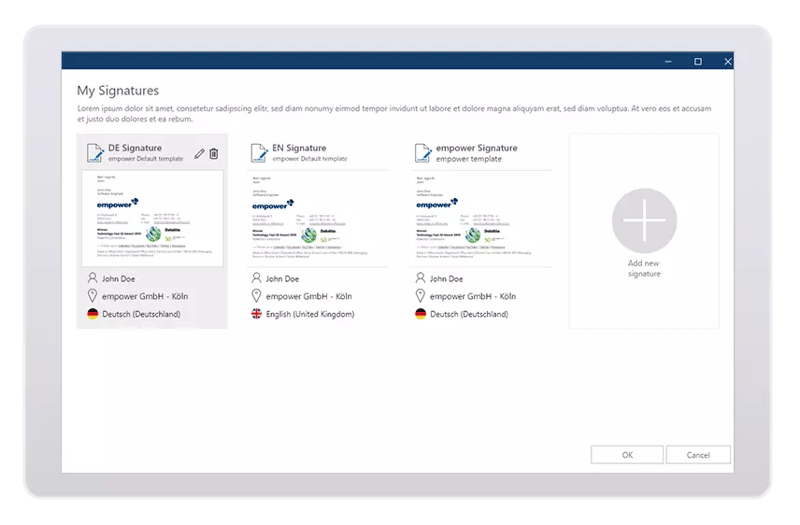This screenshot has height=525, width=800.
Task: Click the Add new signature label
Action: click(644, 268)
